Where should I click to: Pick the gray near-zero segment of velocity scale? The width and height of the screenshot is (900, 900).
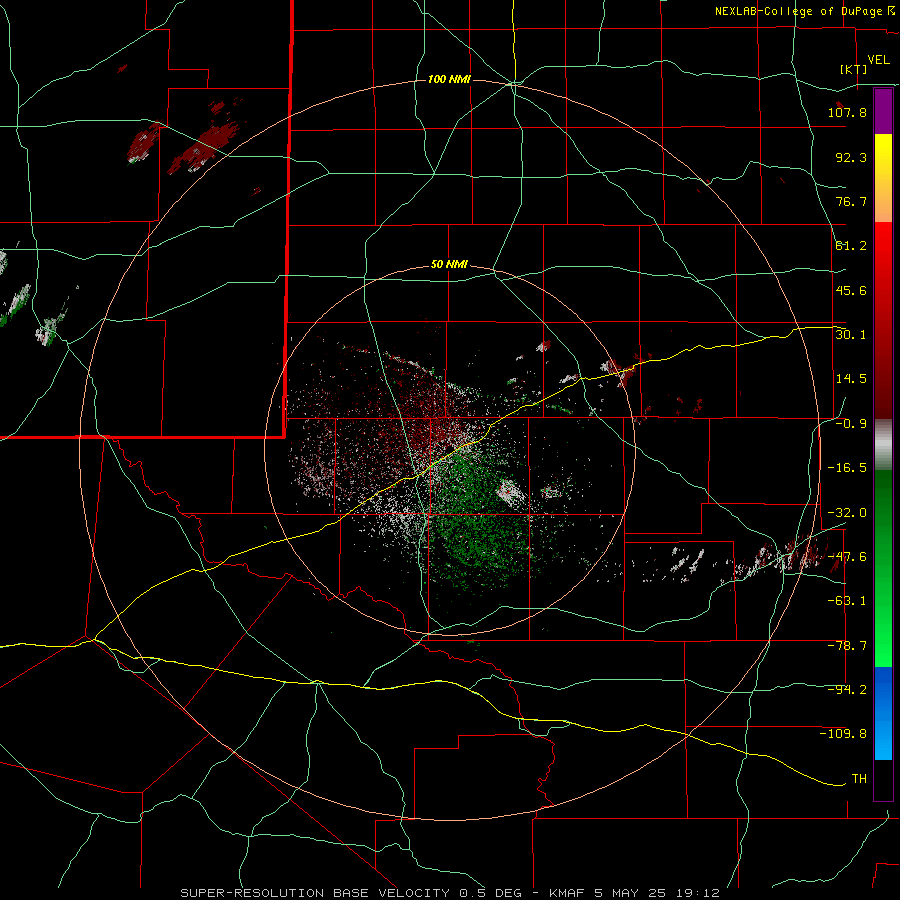click(883, 445)
